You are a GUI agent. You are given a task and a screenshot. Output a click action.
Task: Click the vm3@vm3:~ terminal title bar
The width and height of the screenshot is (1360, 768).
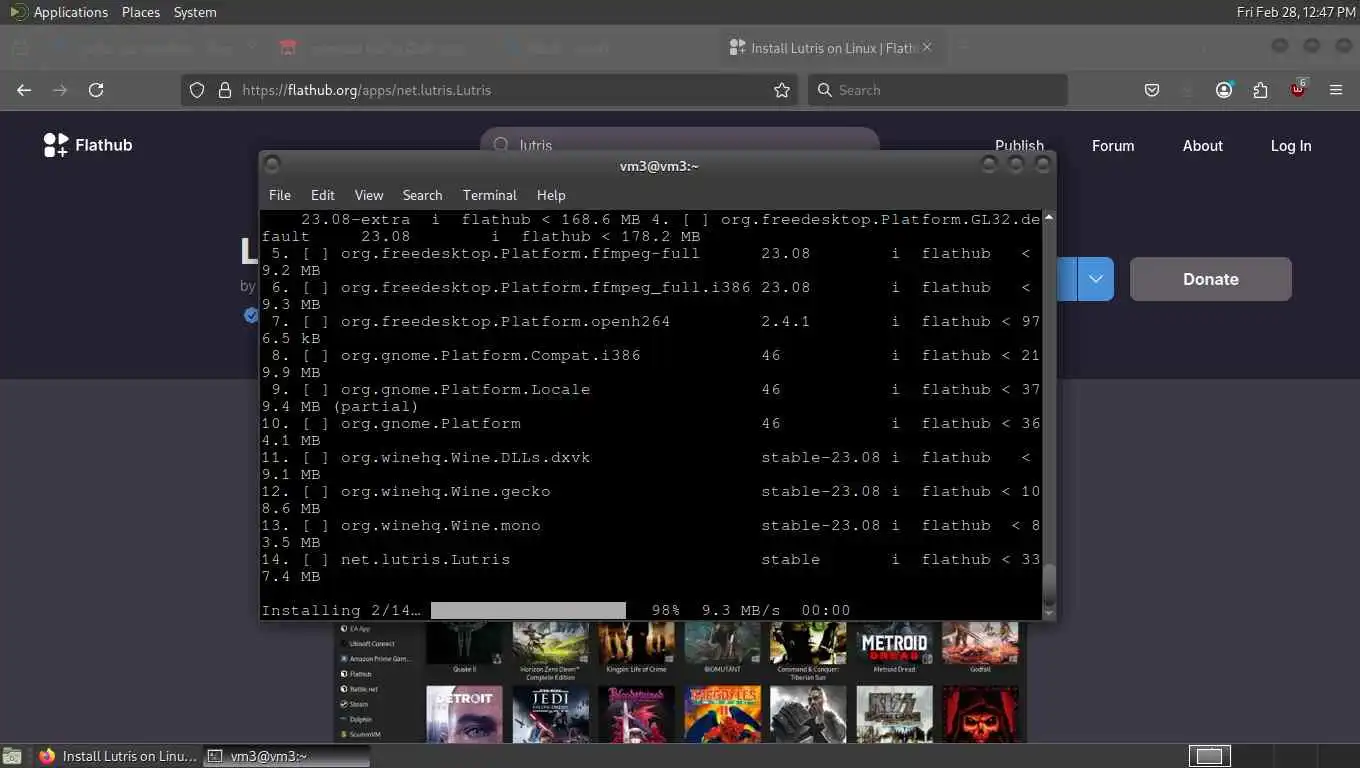659,165
